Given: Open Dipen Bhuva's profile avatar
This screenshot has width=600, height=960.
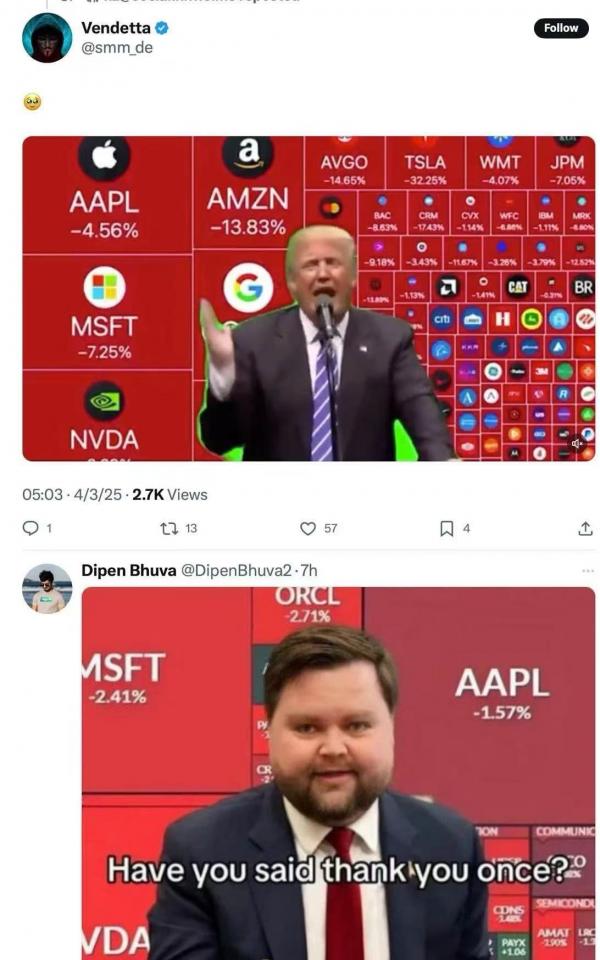Looking at the screenshot, I should [47, 588].
